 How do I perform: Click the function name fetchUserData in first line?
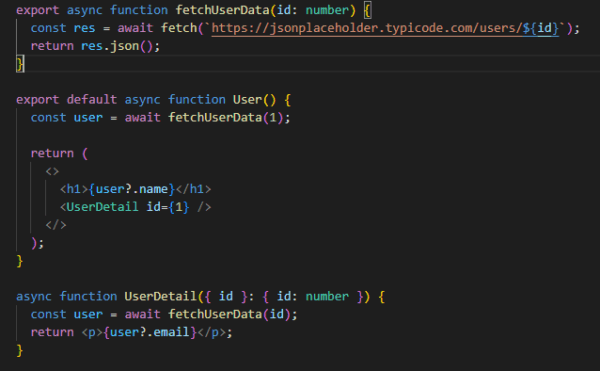pos(223,10)
